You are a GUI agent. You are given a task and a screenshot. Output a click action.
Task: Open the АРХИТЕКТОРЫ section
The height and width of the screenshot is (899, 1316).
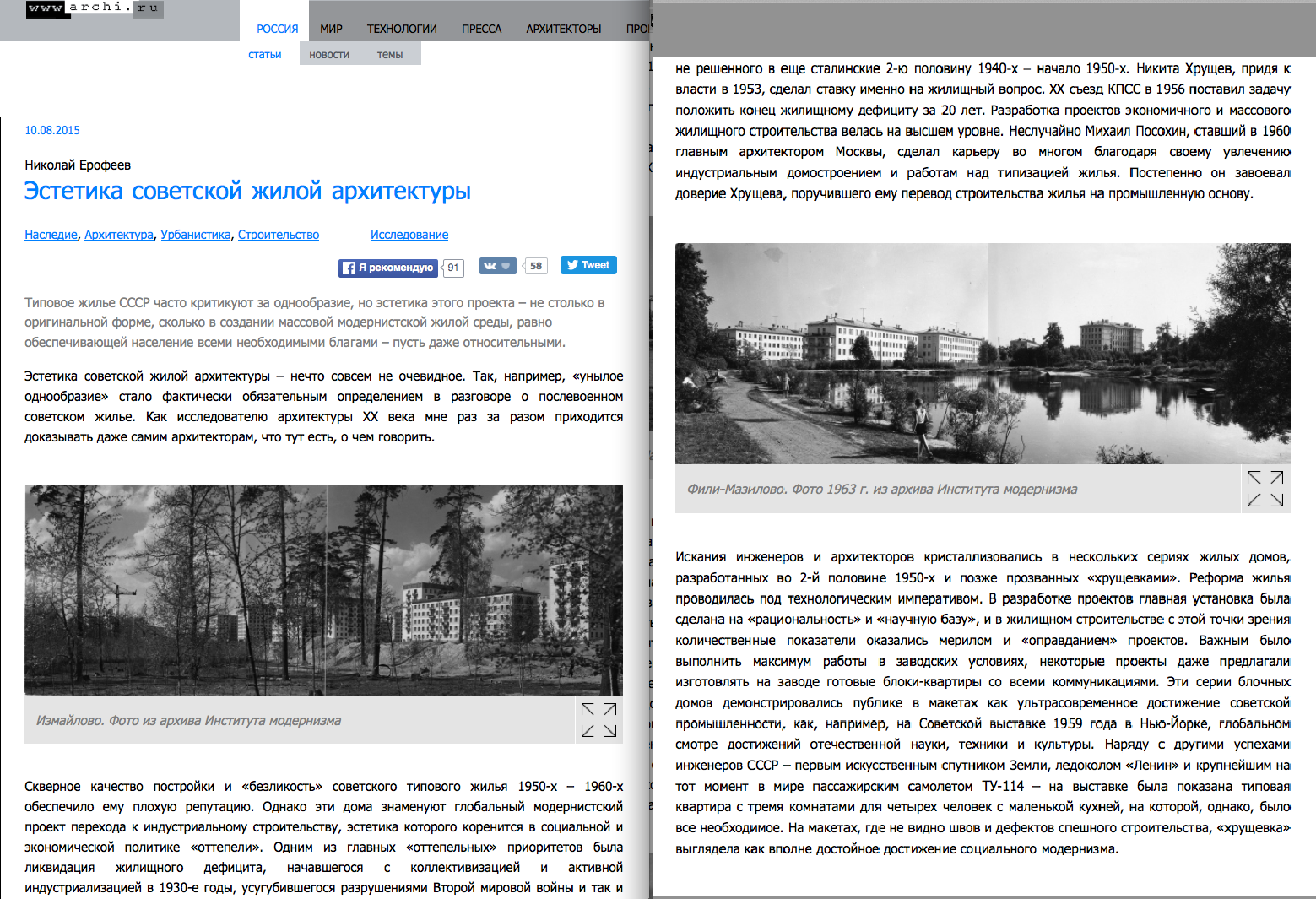pos(563,29)
